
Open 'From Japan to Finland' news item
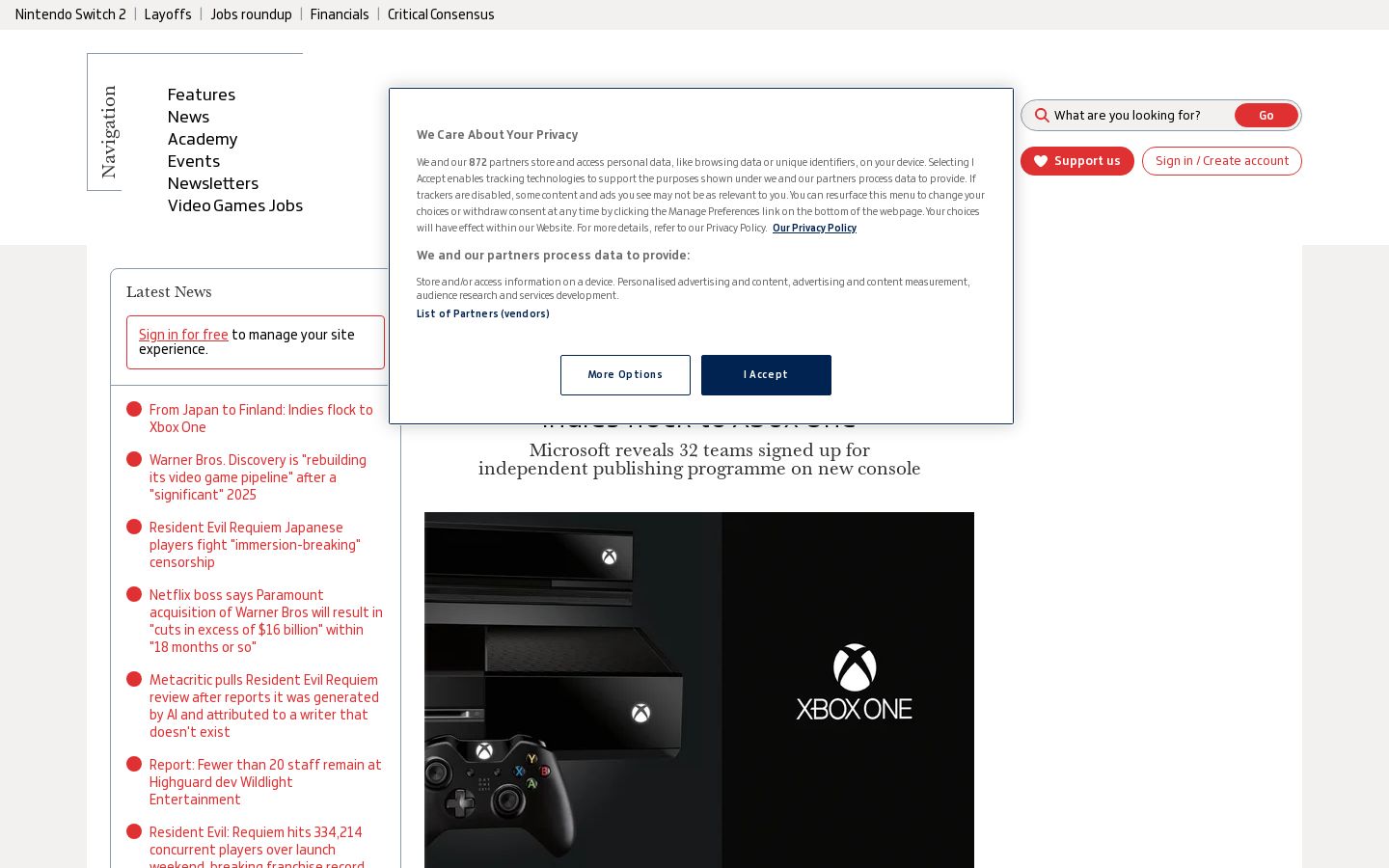[x=260, y=419]
